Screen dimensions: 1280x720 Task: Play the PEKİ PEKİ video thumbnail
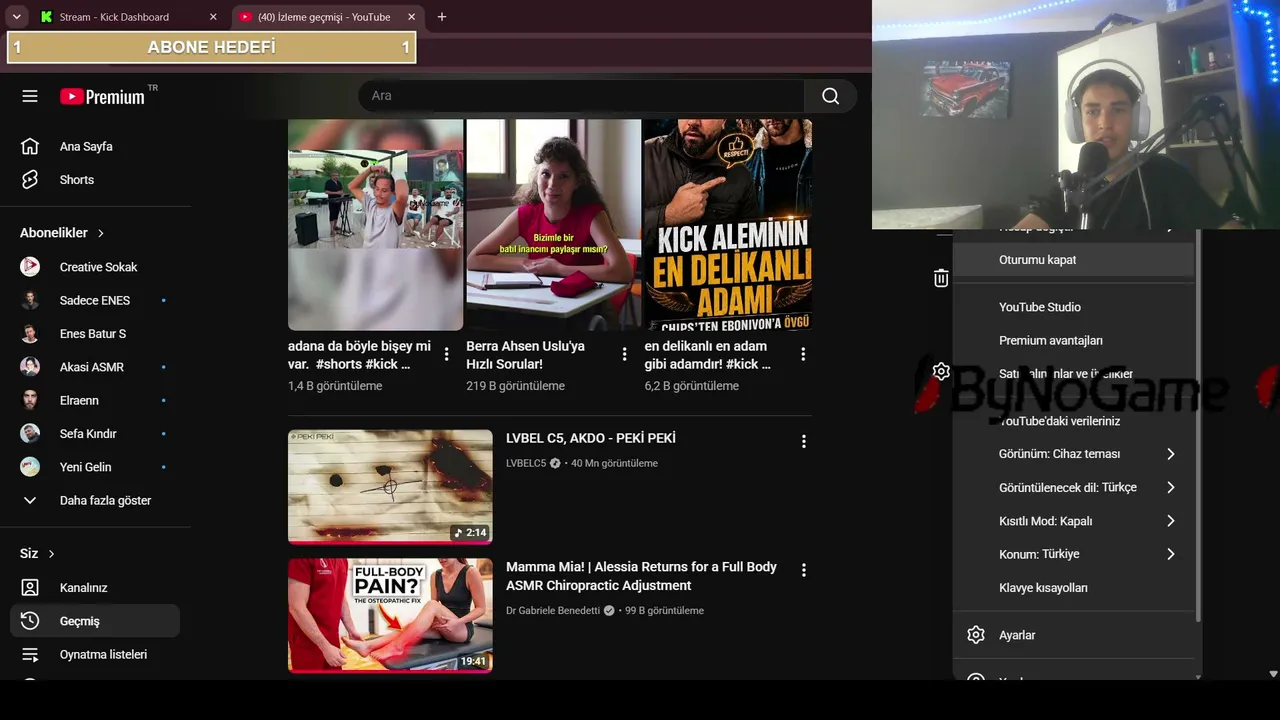point(390,487)
